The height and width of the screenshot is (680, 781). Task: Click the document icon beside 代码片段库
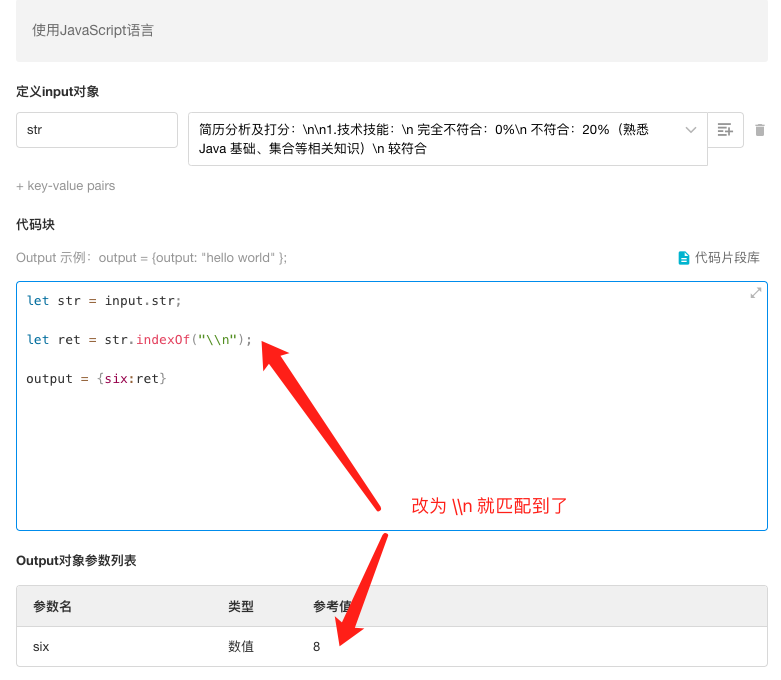684,258
